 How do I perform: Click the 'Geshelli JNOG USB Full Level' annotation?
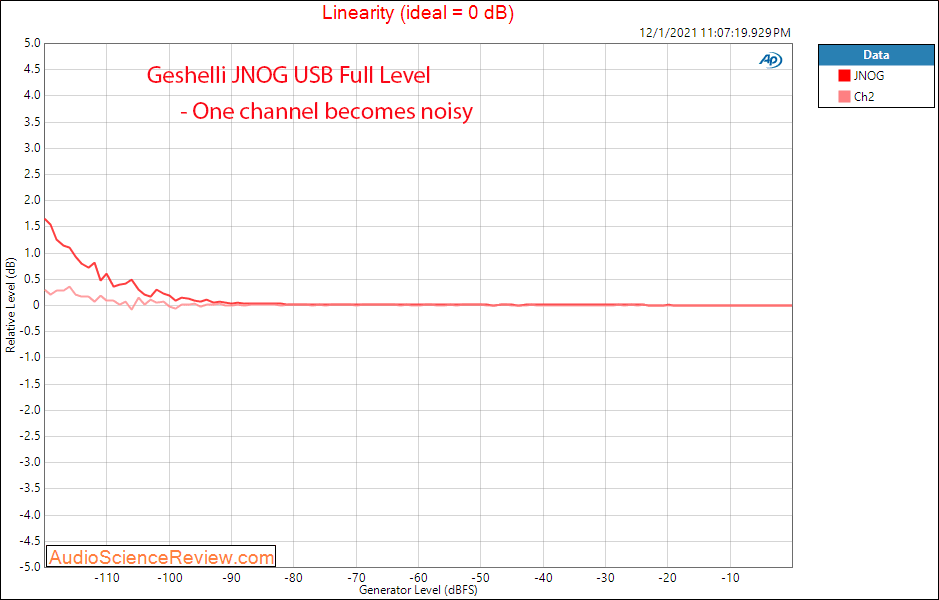289,75
